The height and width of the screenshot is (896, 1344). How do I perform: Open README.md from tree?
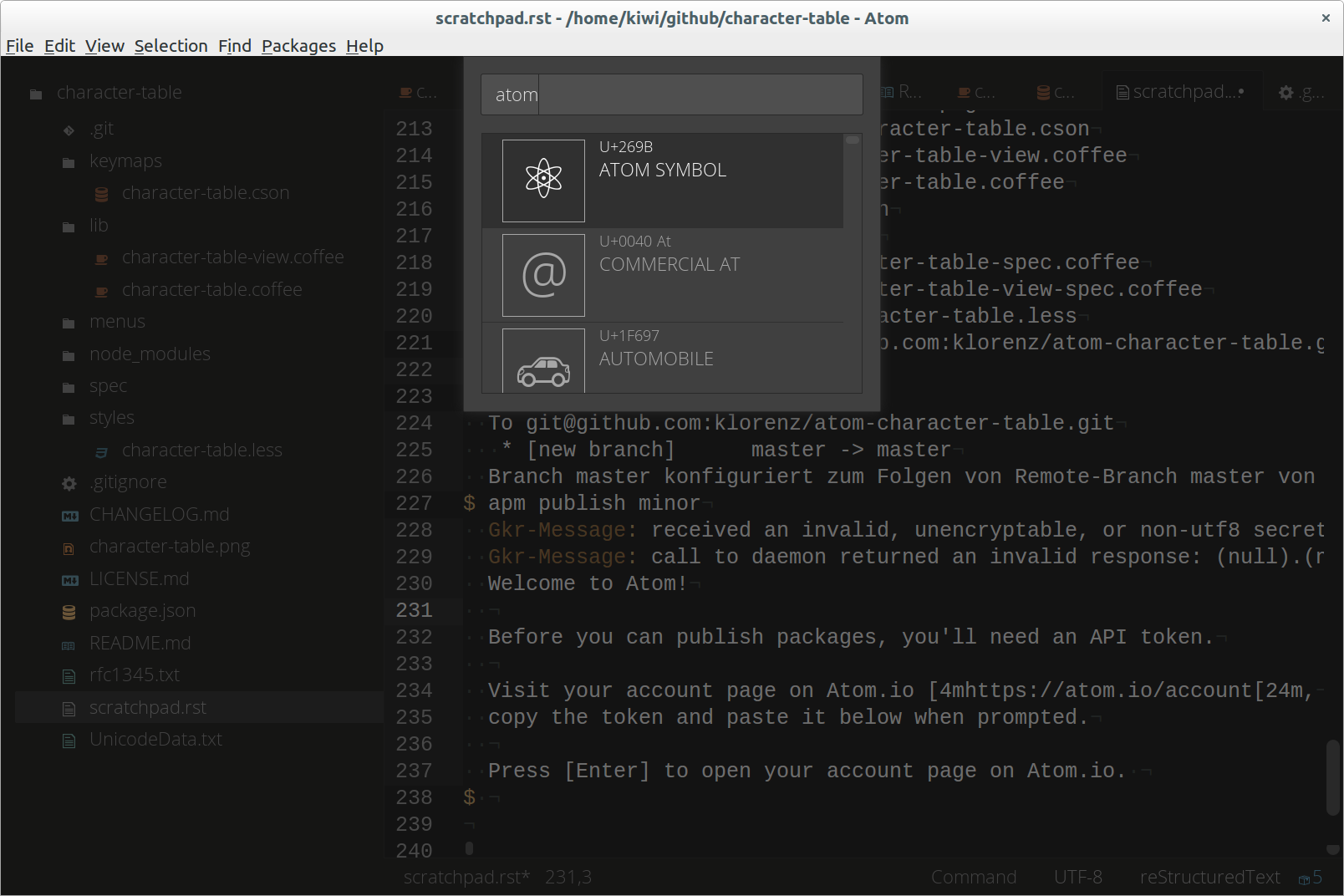coord(140,644)
